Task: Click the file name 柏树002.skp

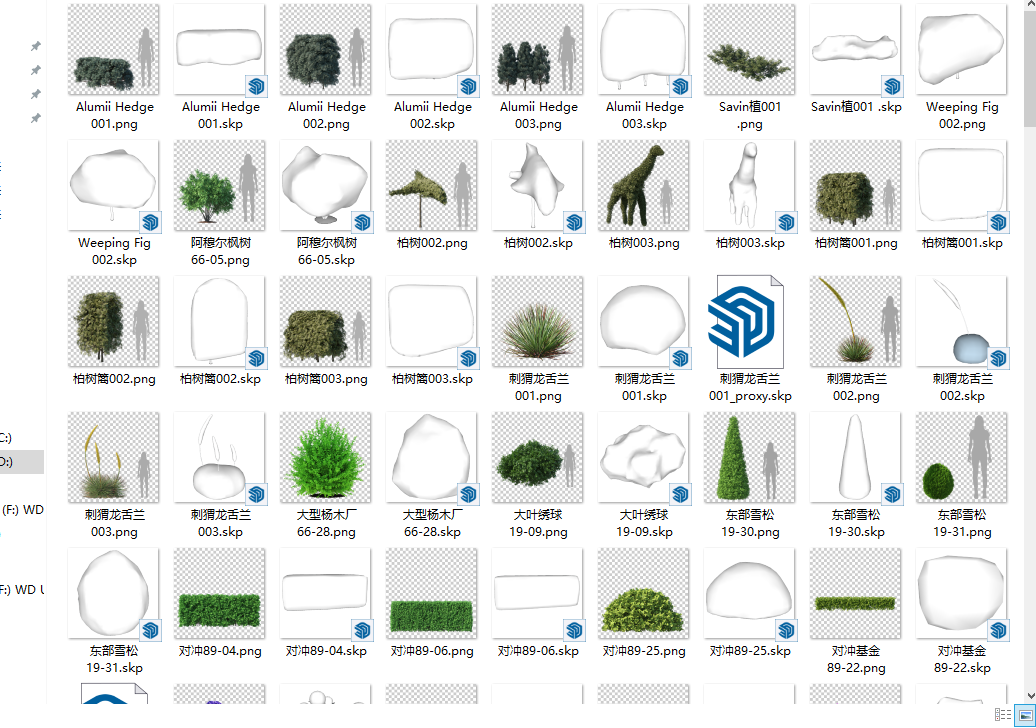Action: pyautogui.click(x=538, y=243)
